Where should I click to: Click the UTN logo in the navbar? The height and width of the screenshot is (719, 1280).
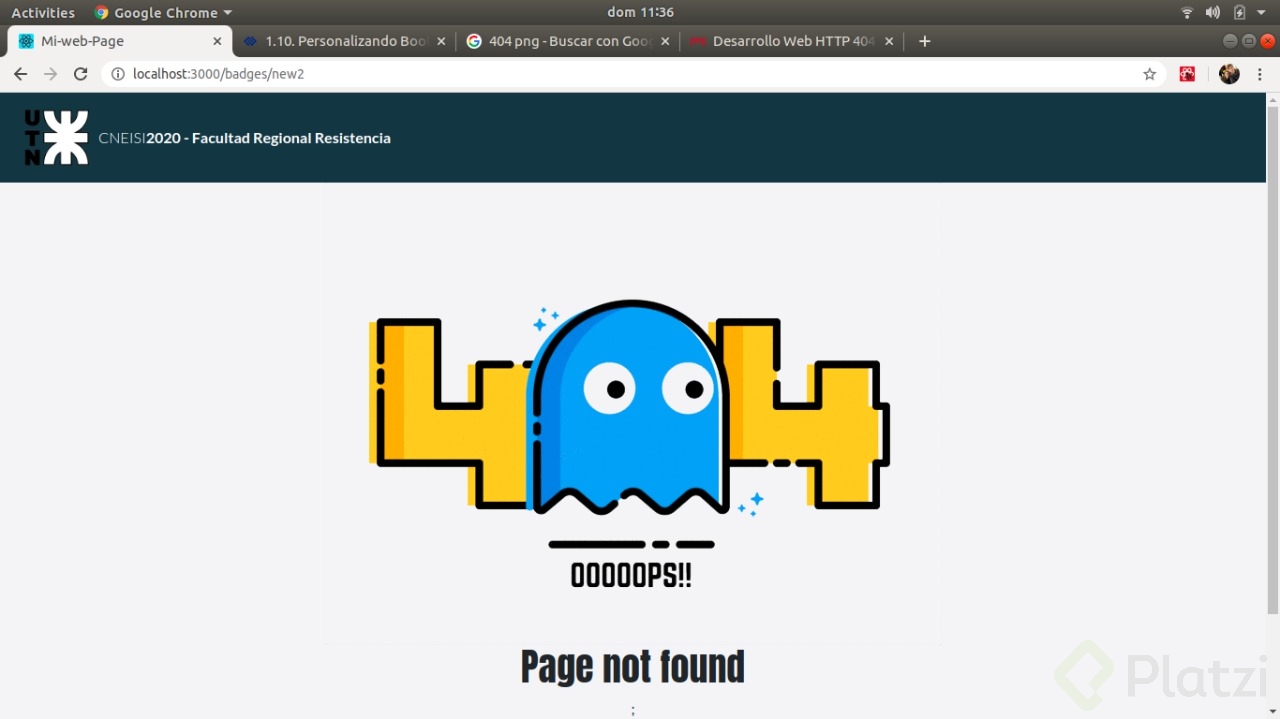click(56, 137)
